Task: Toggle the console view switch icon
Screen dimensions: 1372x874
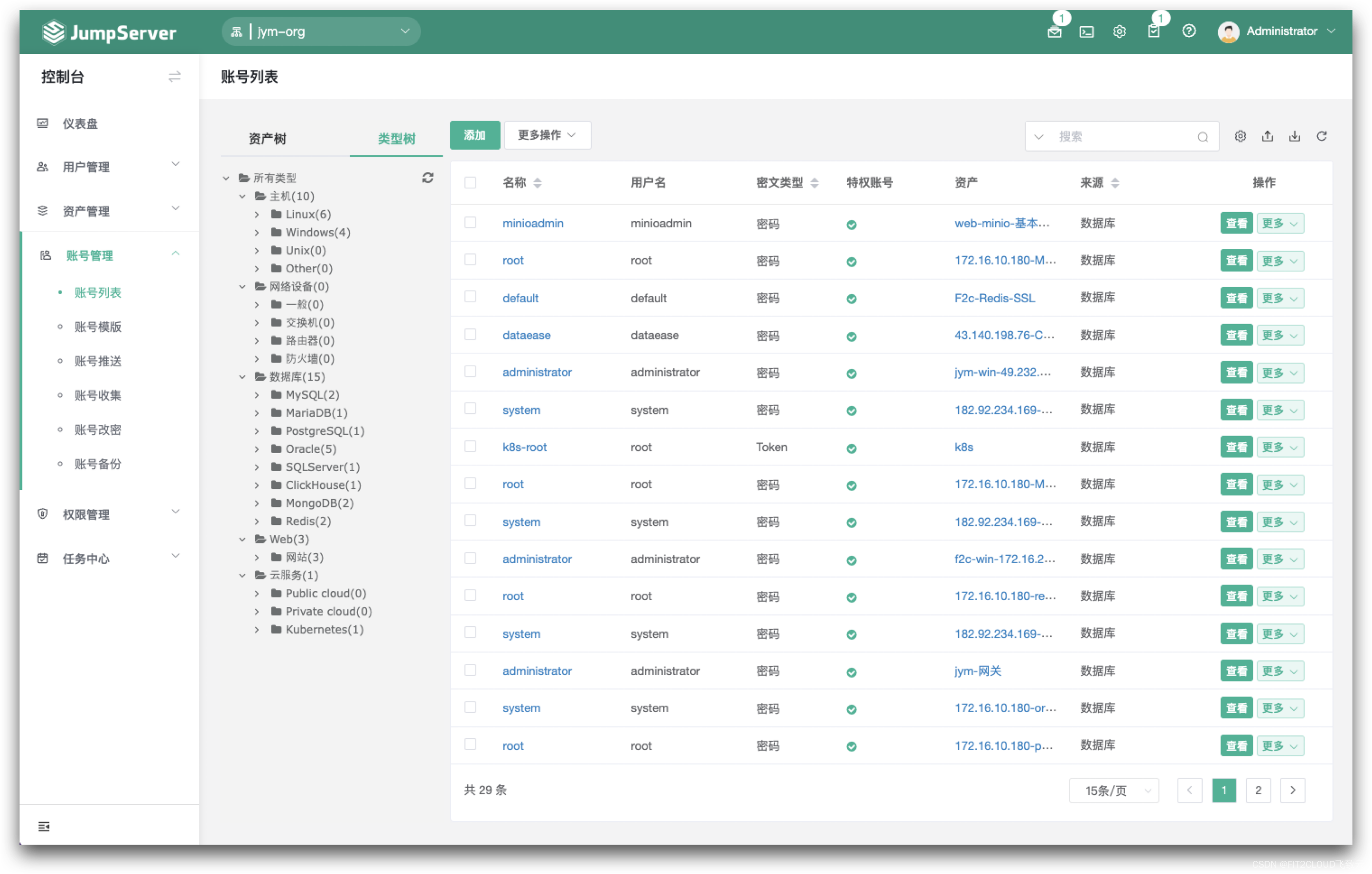Action: coord(174,76)
